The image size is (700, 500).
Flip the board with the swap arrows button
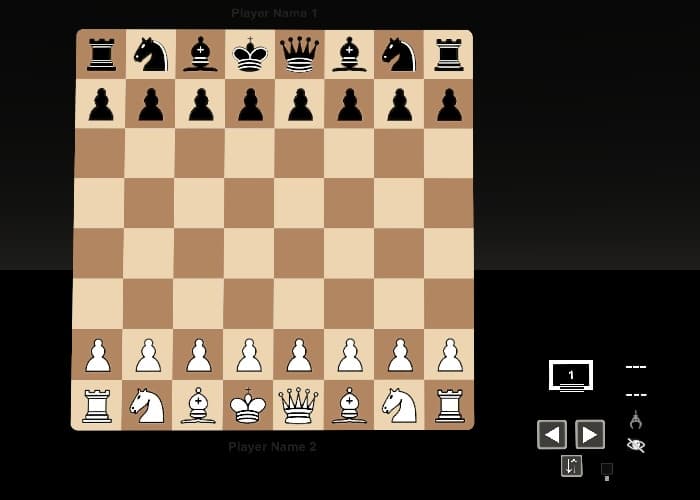pyautogui.click(x=572, y=466)
